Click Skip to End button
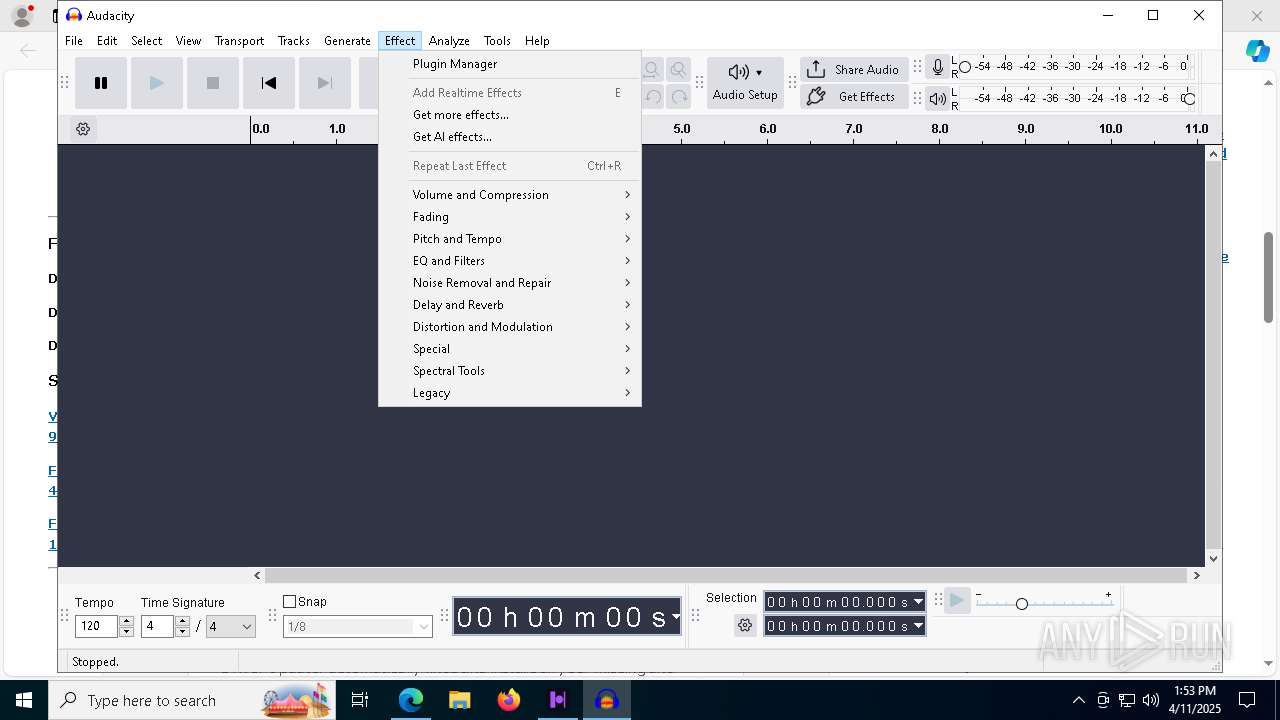The image size is (1280, 720). [325, 83]
